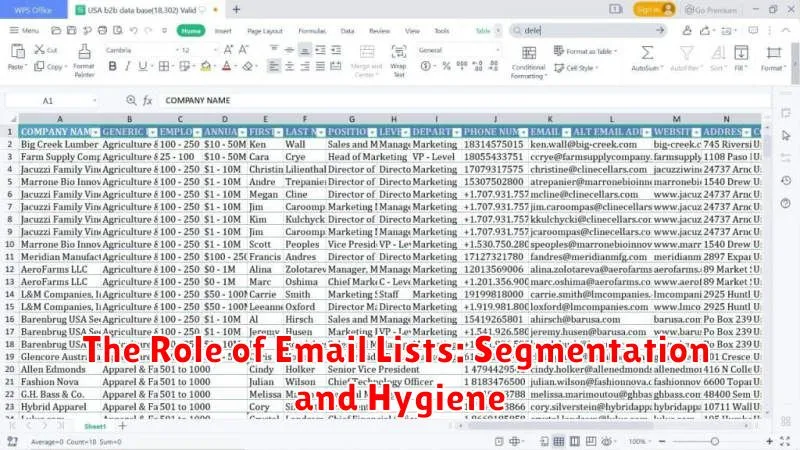Expand the Cambria font name dropdown
The image size is (800, 450).
coord(157,49)
